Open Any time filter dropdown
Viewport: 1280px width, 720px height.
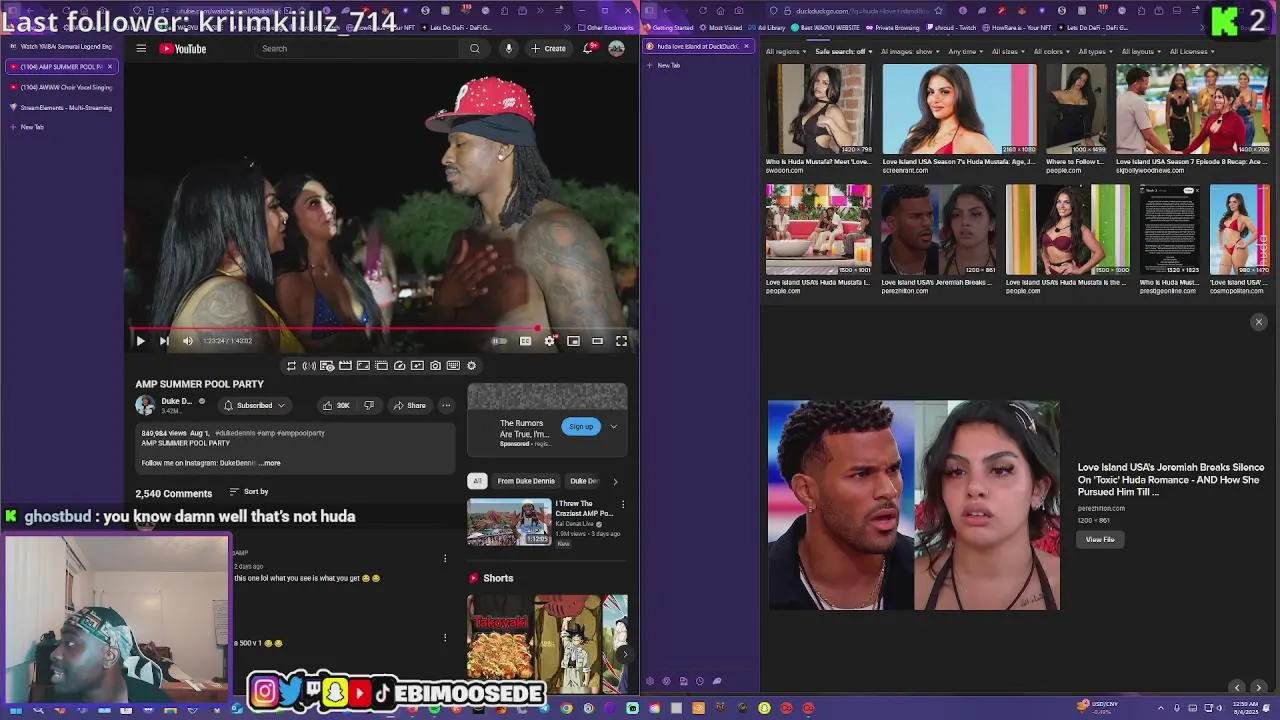click(x=964, y=52)
